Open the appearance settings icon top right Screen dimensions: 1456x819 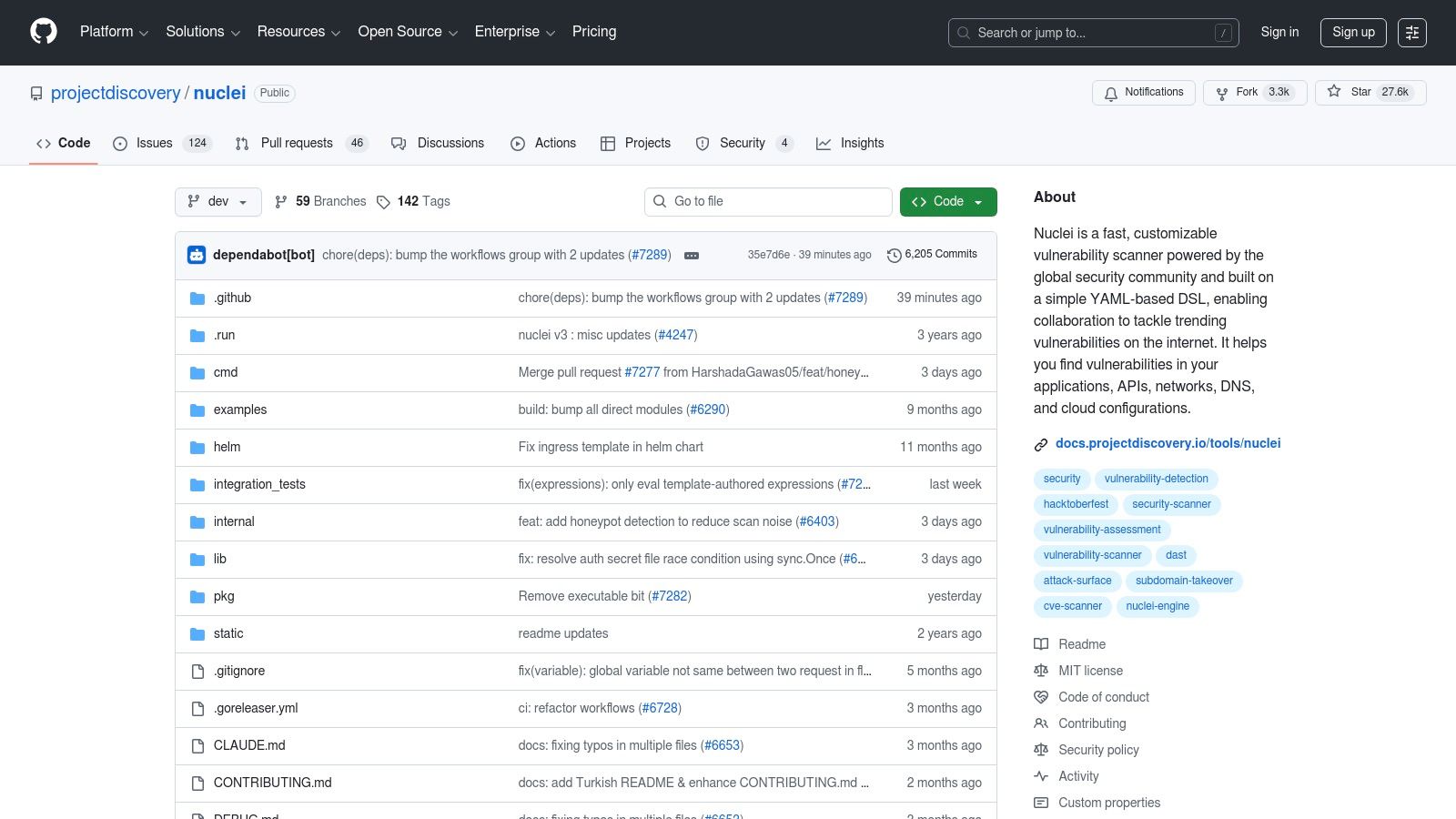[1412, 32]
